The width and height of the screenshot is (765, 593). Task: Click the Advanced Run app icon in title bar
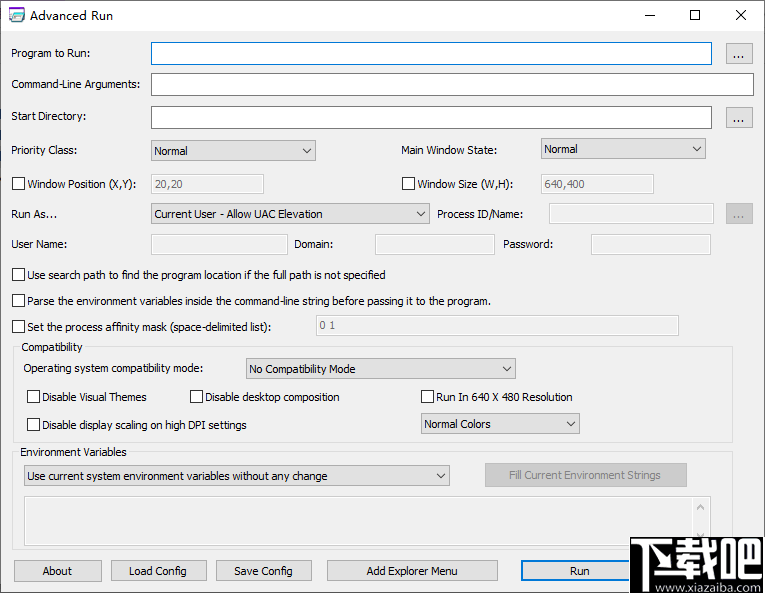pyautogui.click(x=17, y=15)
